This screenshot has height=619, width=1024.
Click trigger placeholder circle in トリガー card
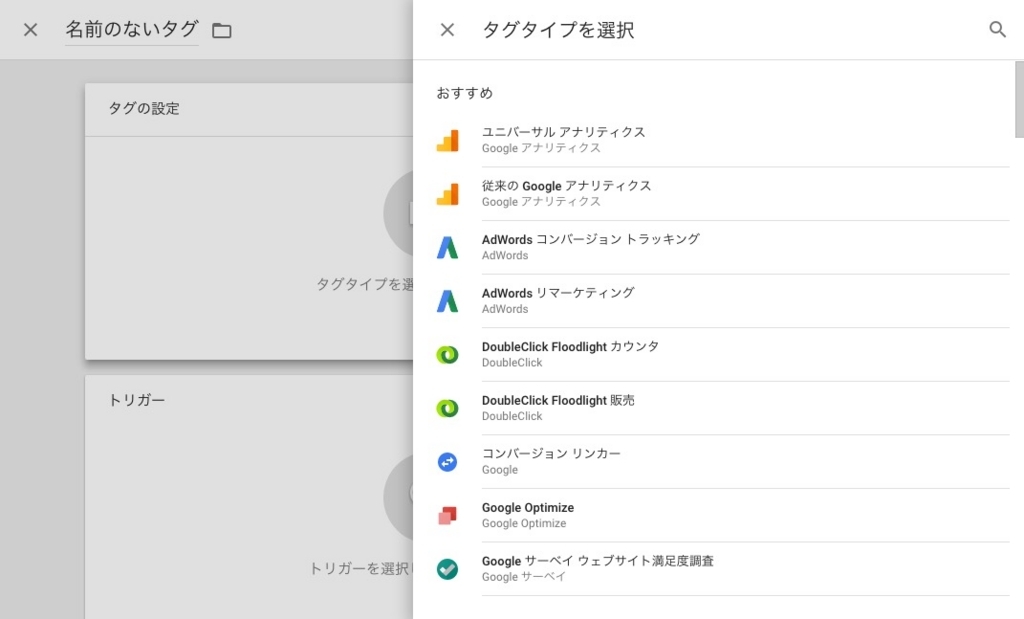(398, 498)
